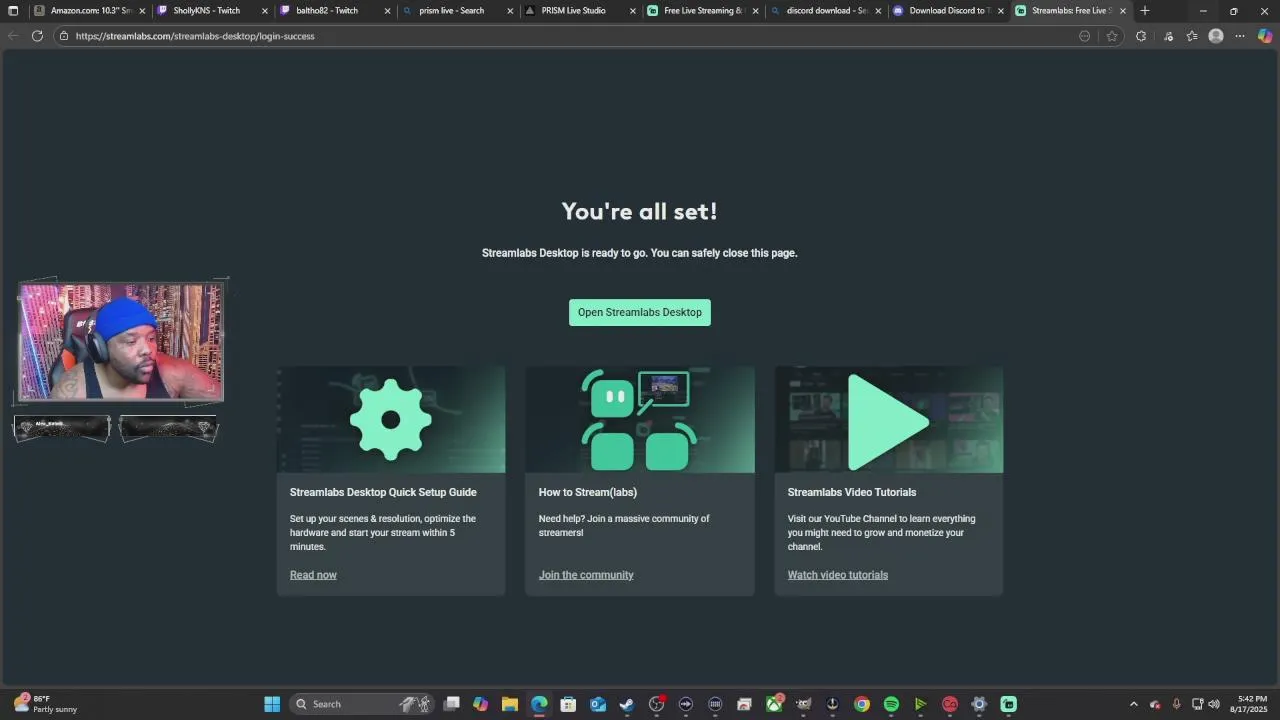
Task: Click the Streamlabs Desktop Quick Setup Guide heading
Action: pos(383,492)
